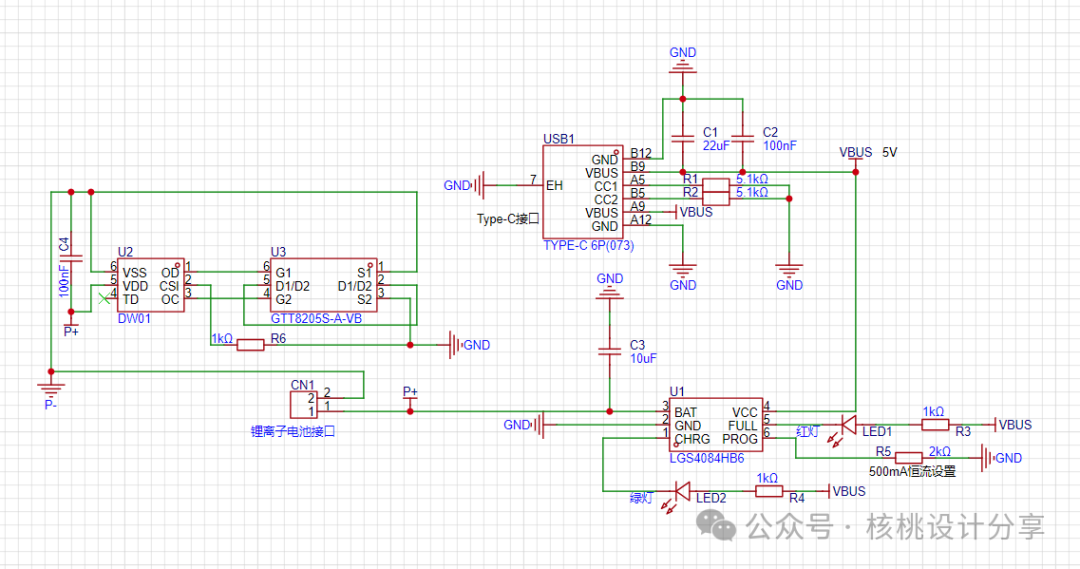This screenshot has width=1080, height=569.
Task: Click the VBUS flag at pin A9
Action: 674,211
